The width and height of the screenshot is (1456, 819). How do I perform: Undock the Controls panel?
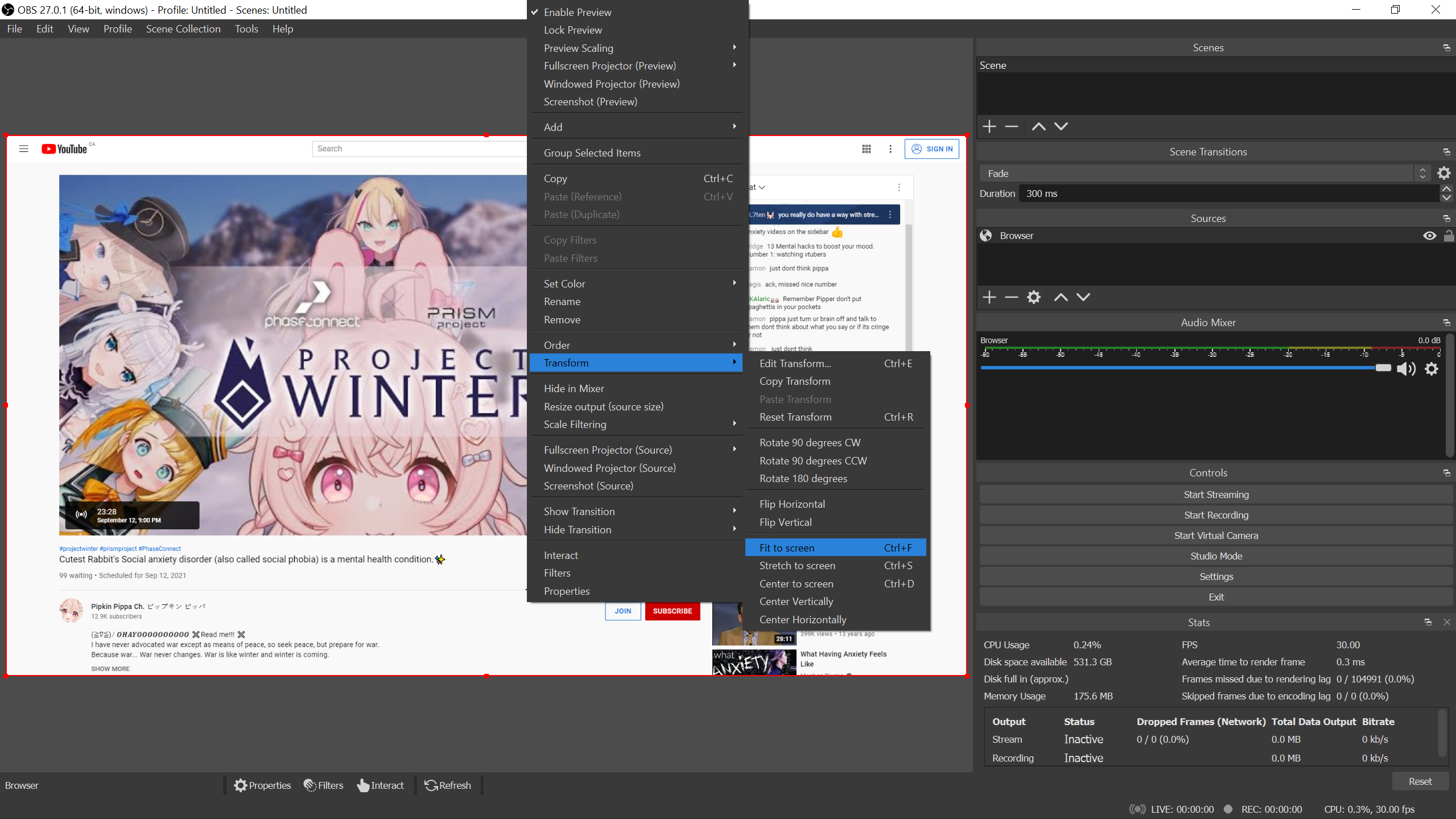(1446, 473)
